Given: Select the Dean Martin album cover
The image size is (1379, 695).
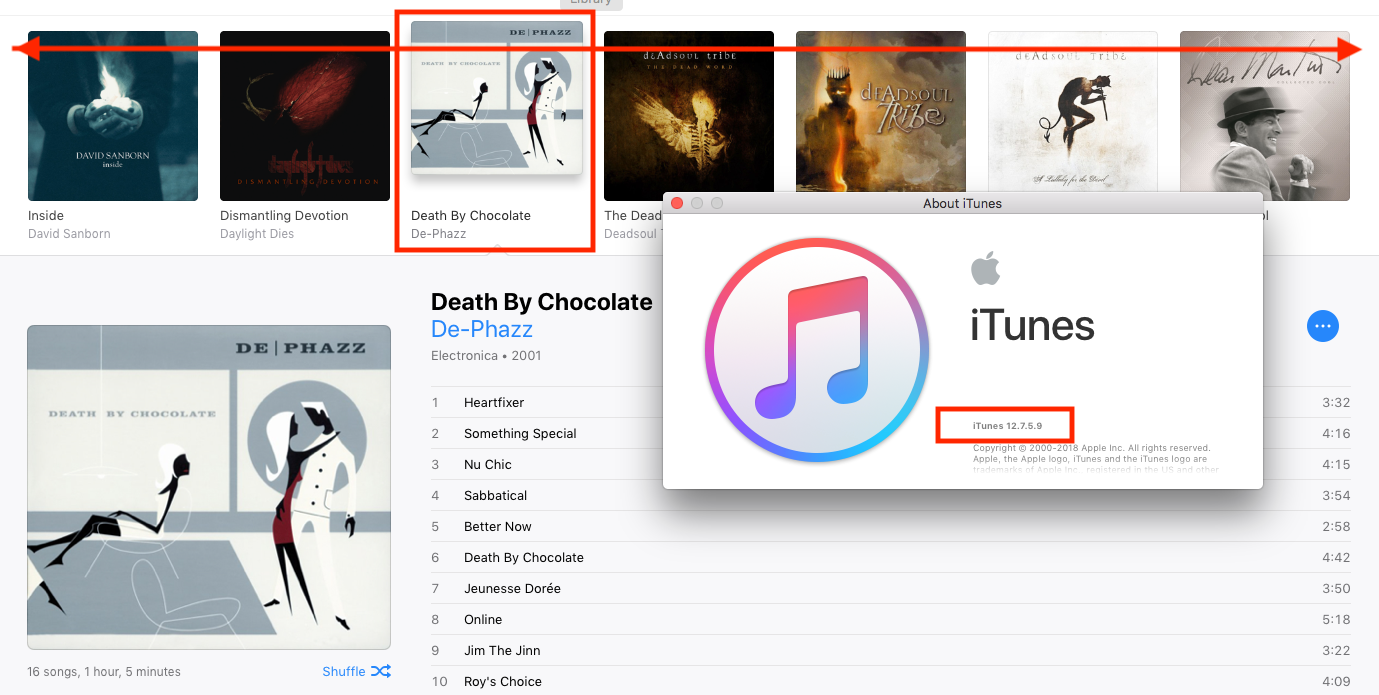Looking at the screenshot, I should click(x=1265, y=116).
